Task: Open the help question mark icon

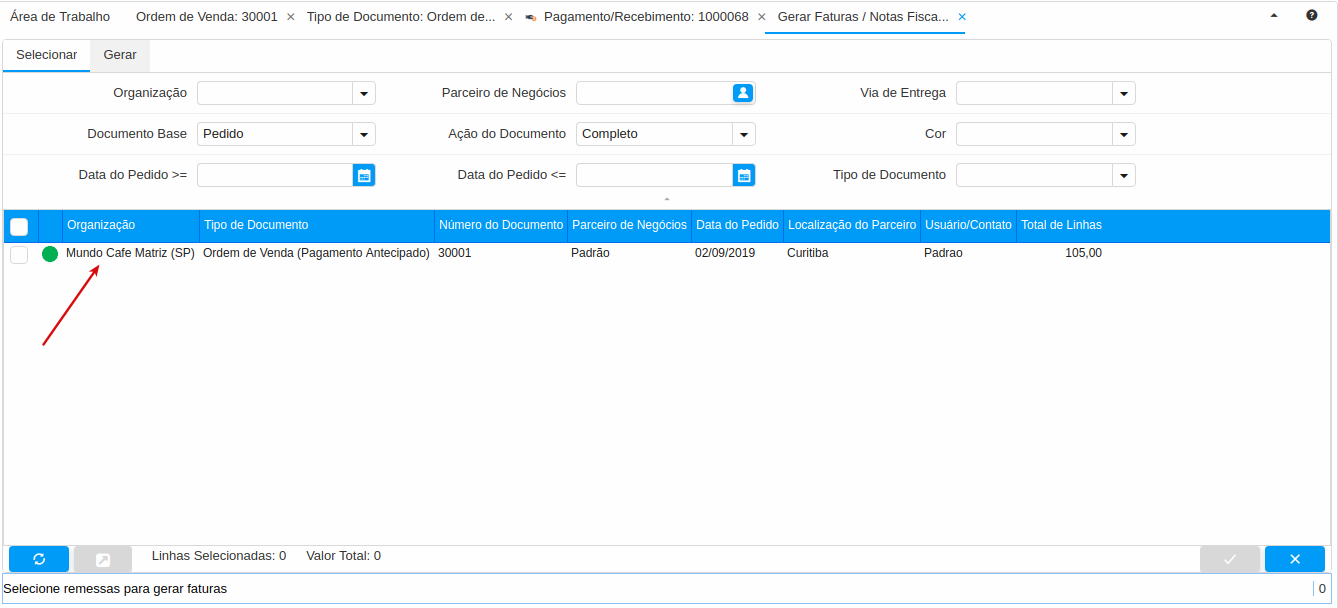Action: [1311, 16]
